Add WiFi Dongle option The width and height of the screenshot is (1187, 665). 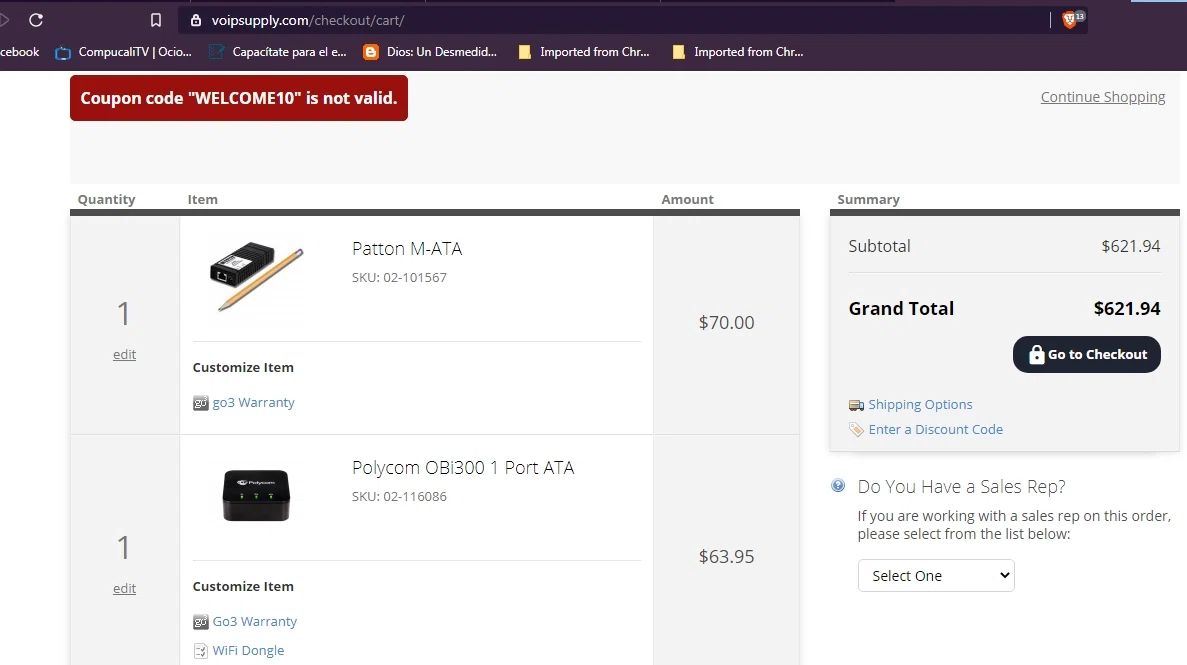248,651
